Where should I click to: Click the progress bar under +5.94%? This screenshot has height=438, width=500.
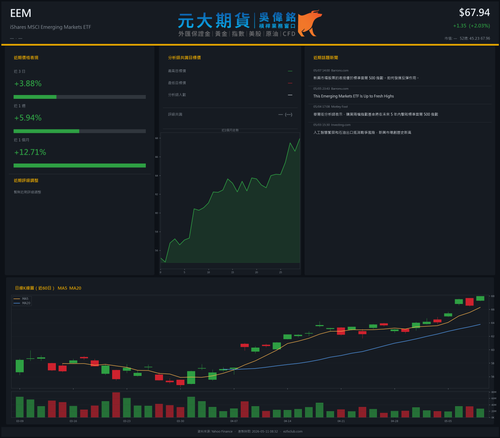pos(80,131)
